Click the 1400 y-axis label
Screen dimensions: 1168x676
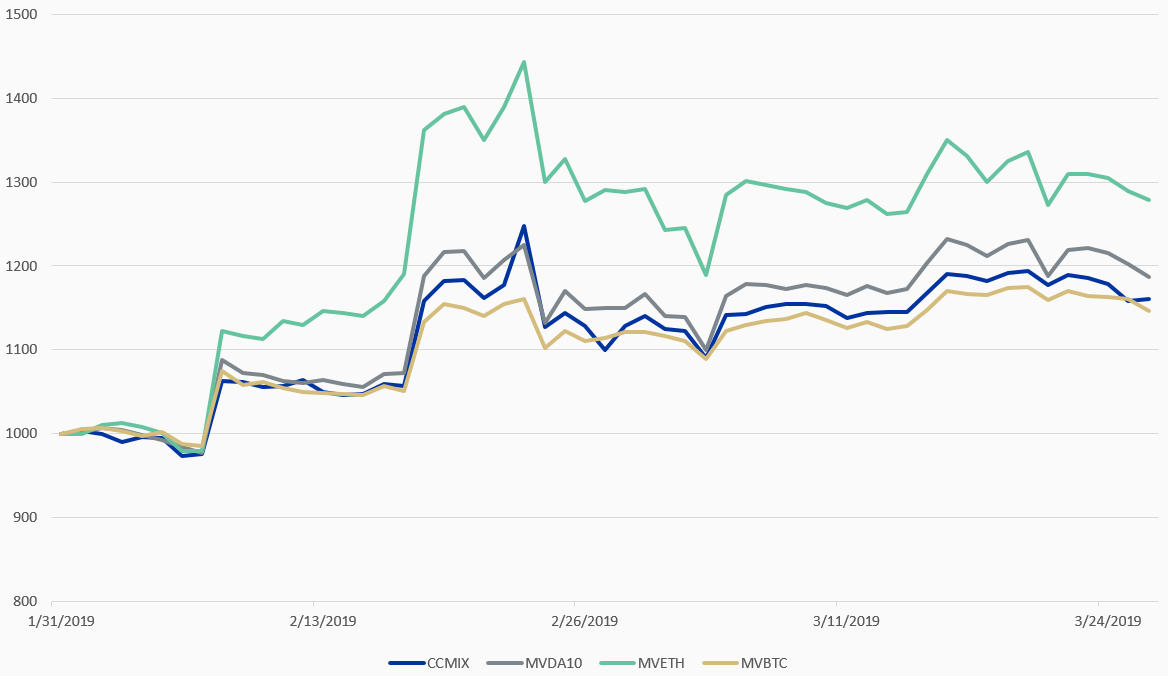(x=20, y=99)
